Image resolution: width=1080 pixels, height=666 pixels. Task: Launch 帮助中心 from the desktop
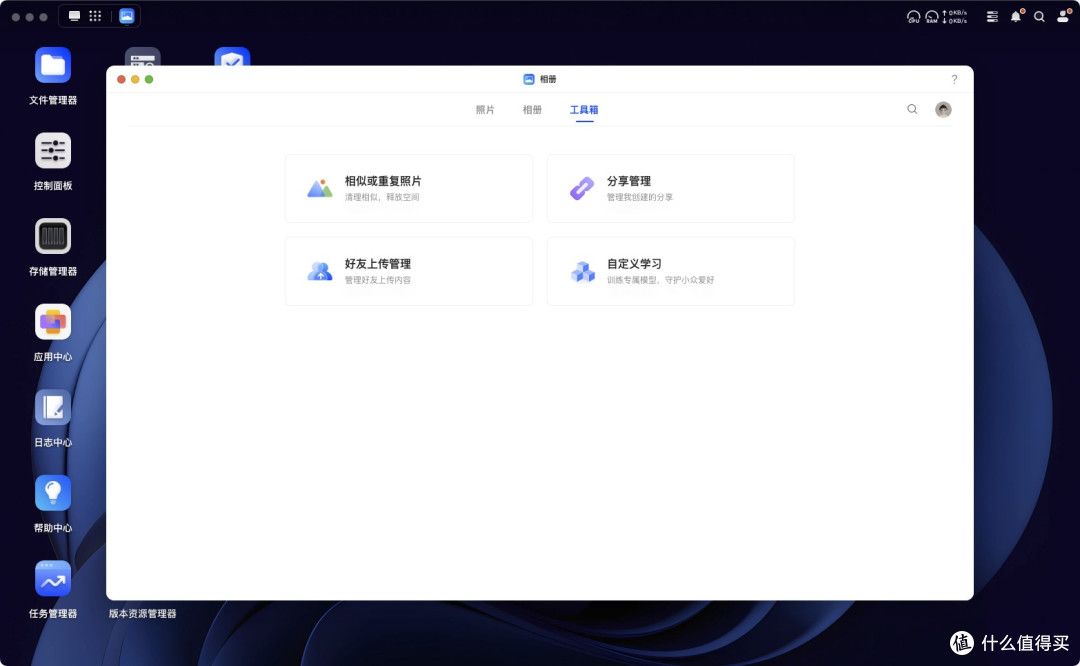(53, 493)
